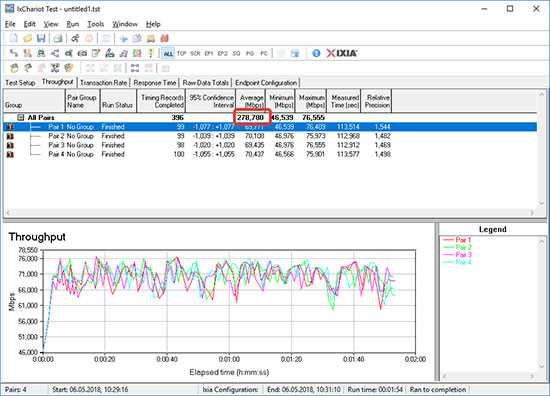
Task: Toggle the EP2 filter button
Action: click(222, 53)
